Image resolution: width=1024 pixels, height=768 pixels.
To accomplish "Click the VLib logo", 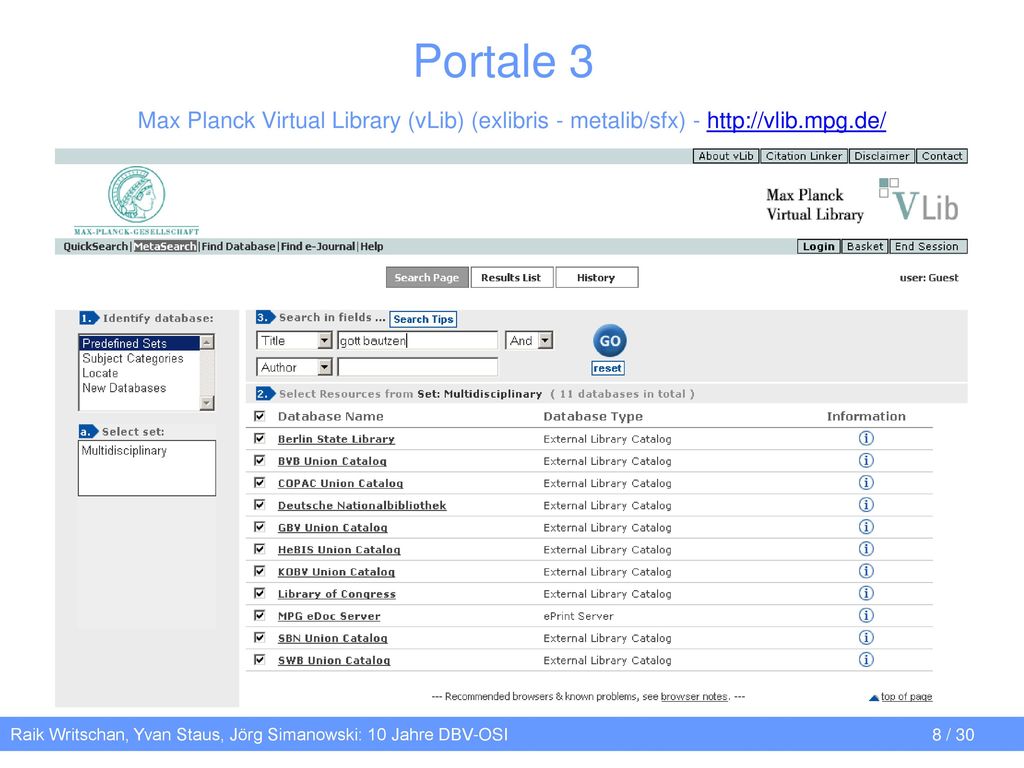I will [919, 200].
